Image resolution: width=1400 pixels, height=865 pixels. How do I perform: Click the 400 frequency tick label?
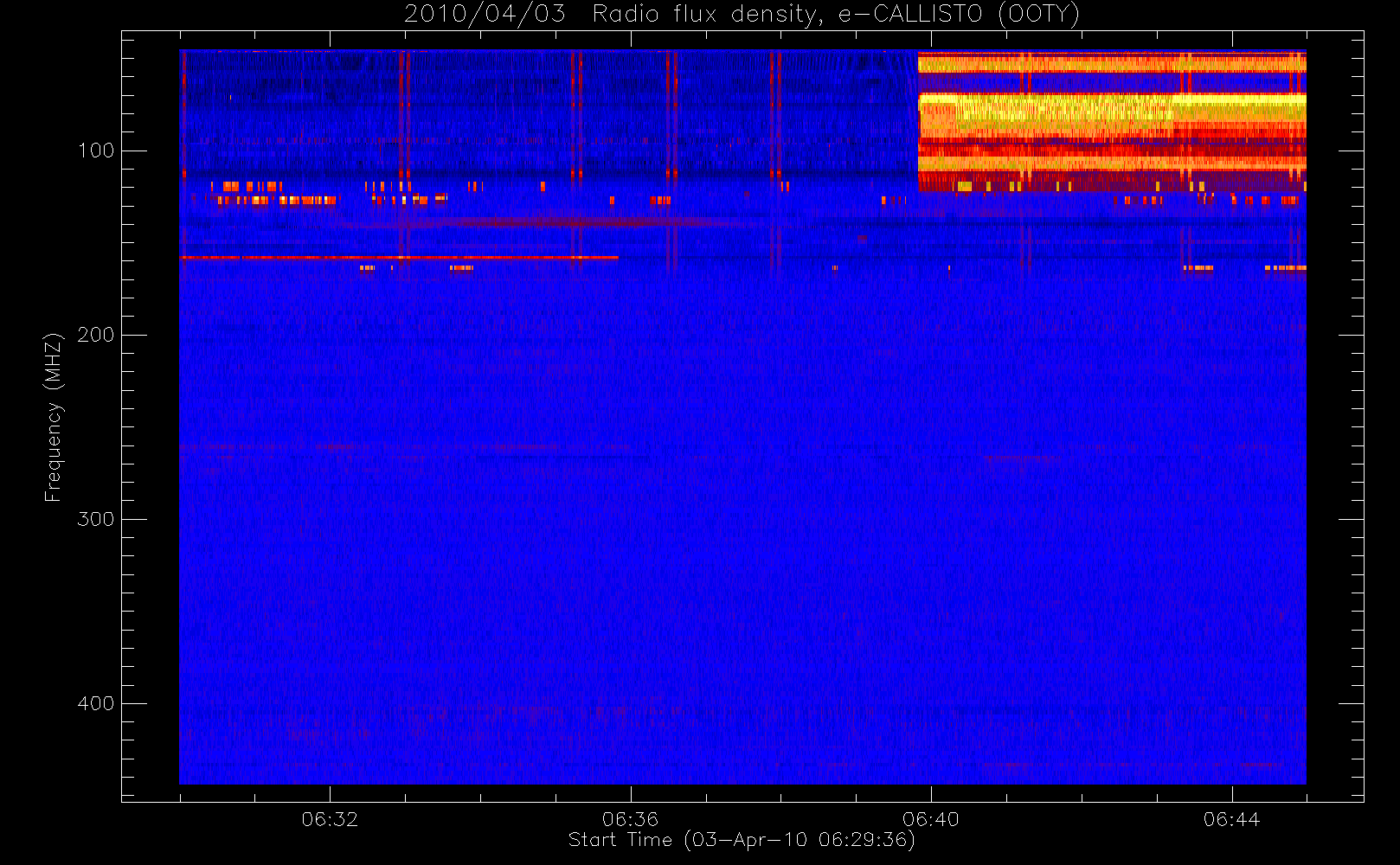96,703
